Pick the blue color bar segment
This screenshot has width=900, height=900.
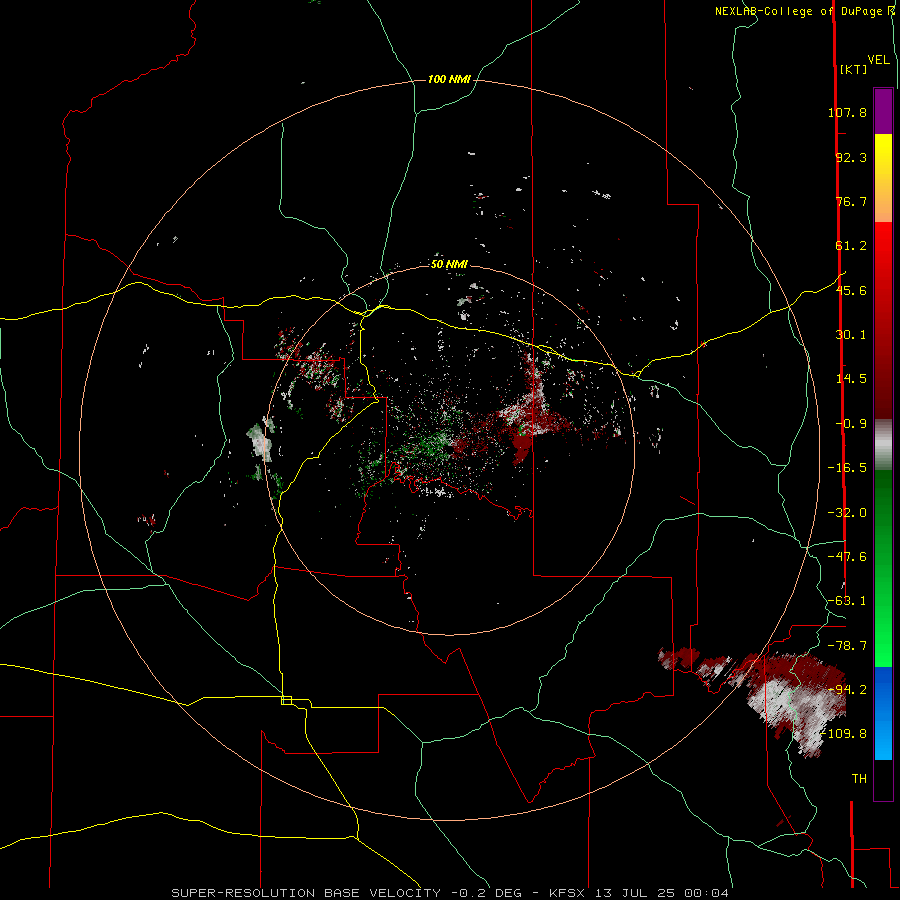883,713
